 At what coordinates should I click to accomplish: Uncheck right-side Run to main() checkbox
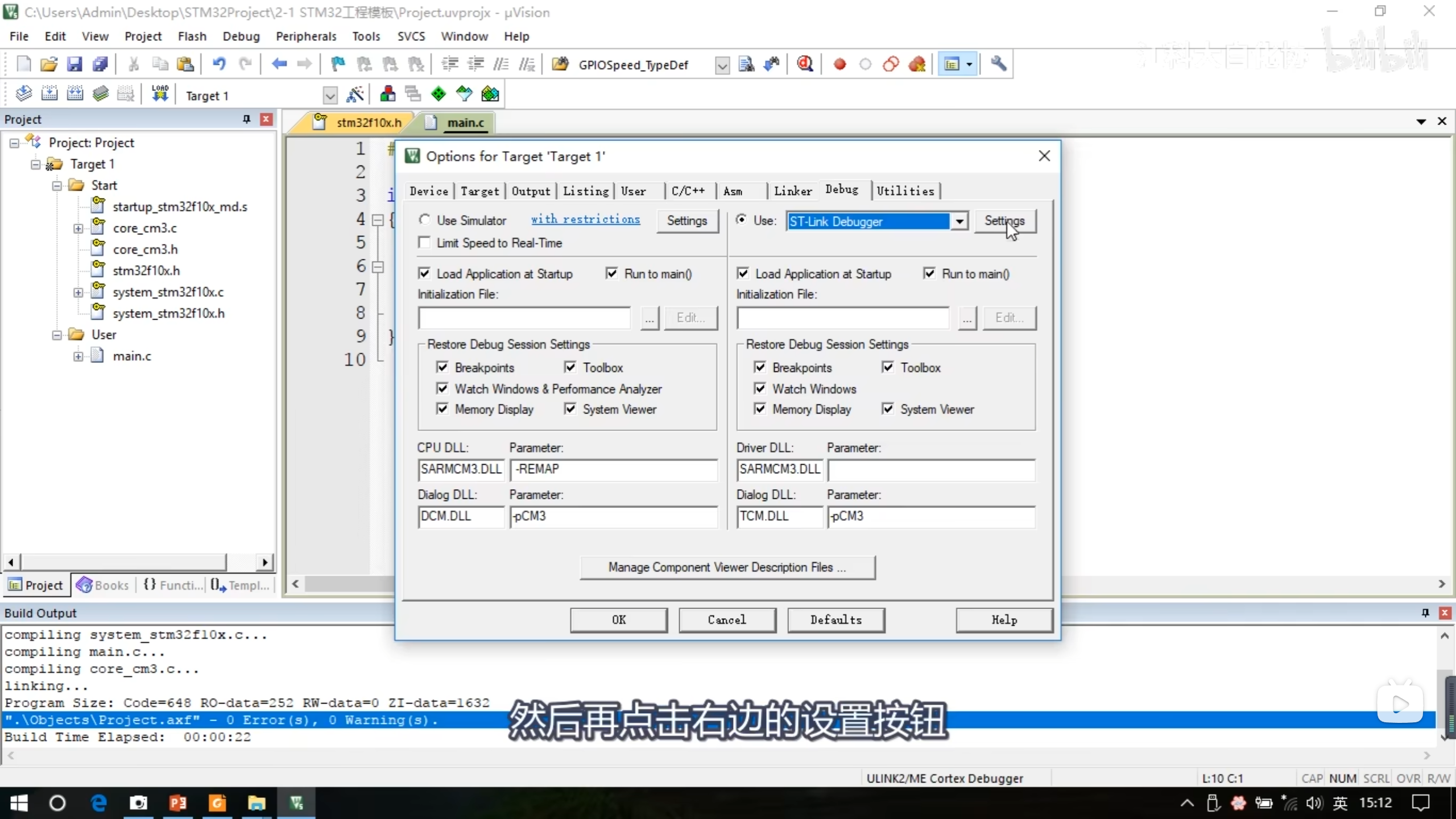pos(929,274)
